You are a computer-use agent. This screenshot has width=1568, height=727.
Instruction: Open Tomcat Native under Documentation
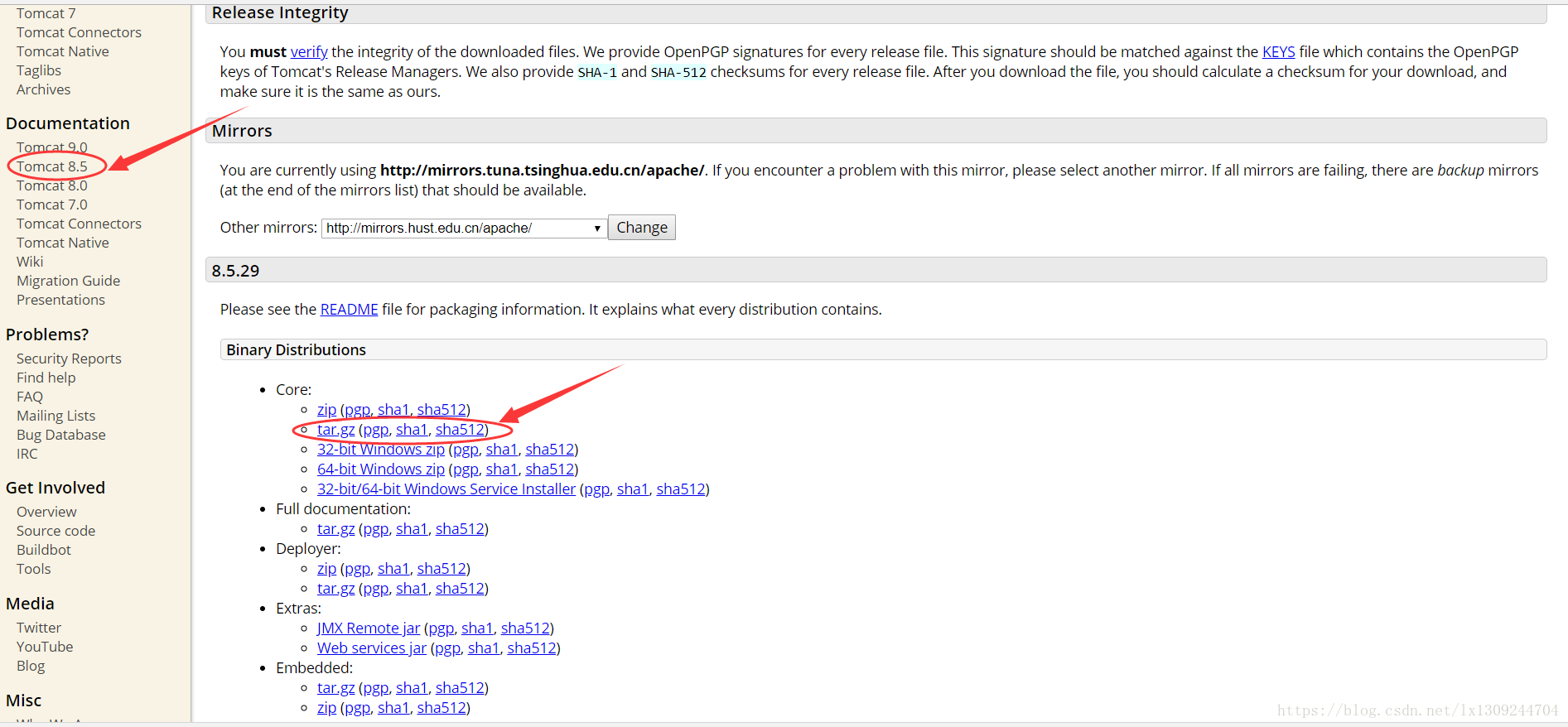coord(62,243)
